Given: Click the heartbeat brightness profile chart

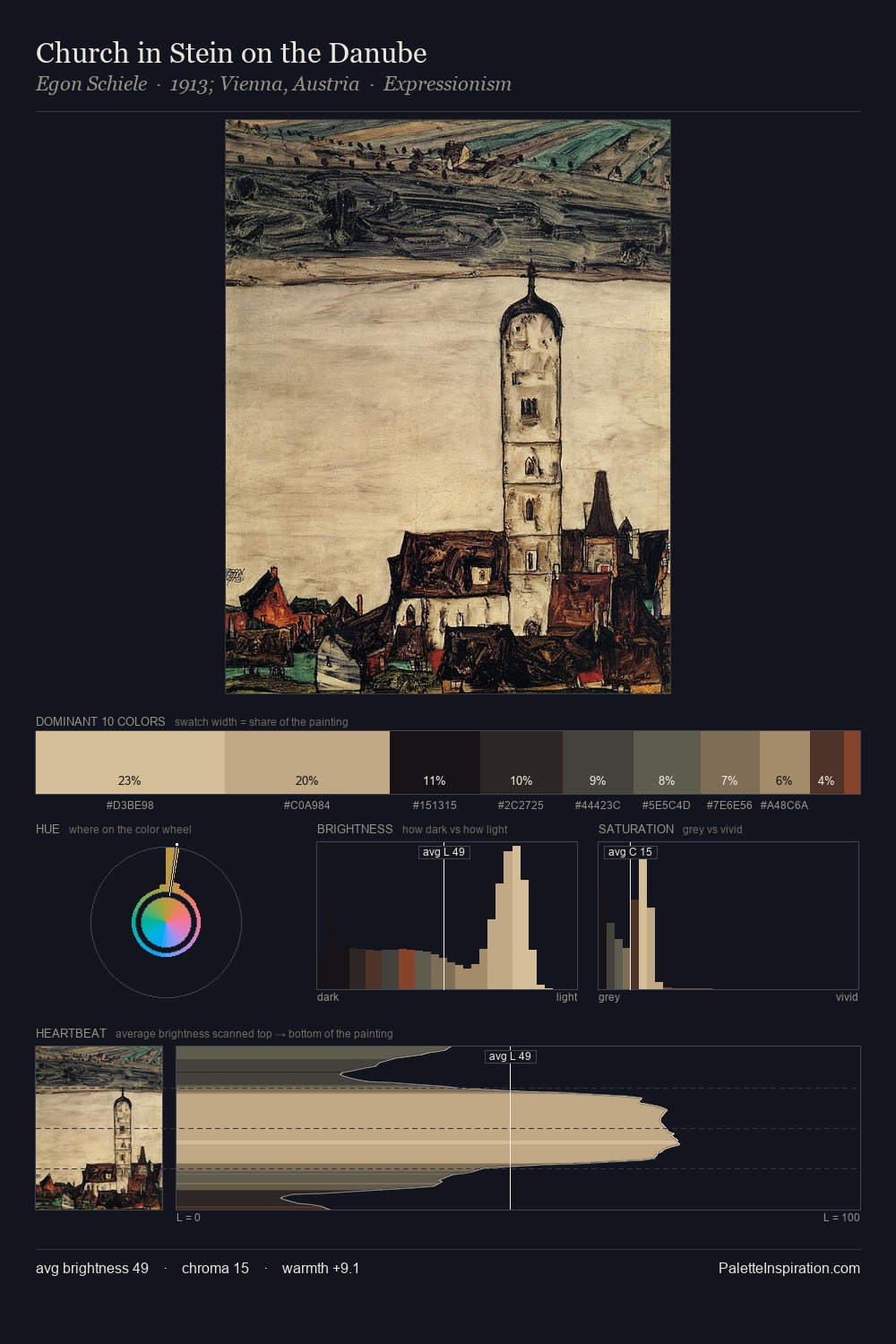Looking at the screenshot, I should 518,1128.
